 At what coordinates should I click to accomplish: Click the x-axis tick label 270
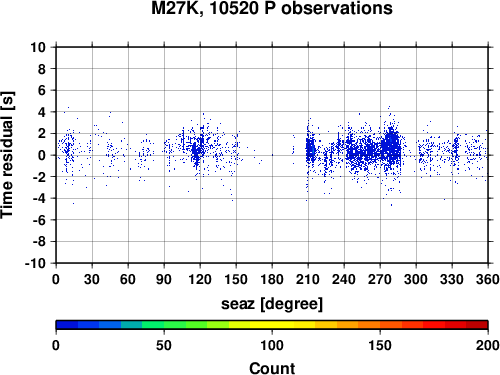coord(380,279)
